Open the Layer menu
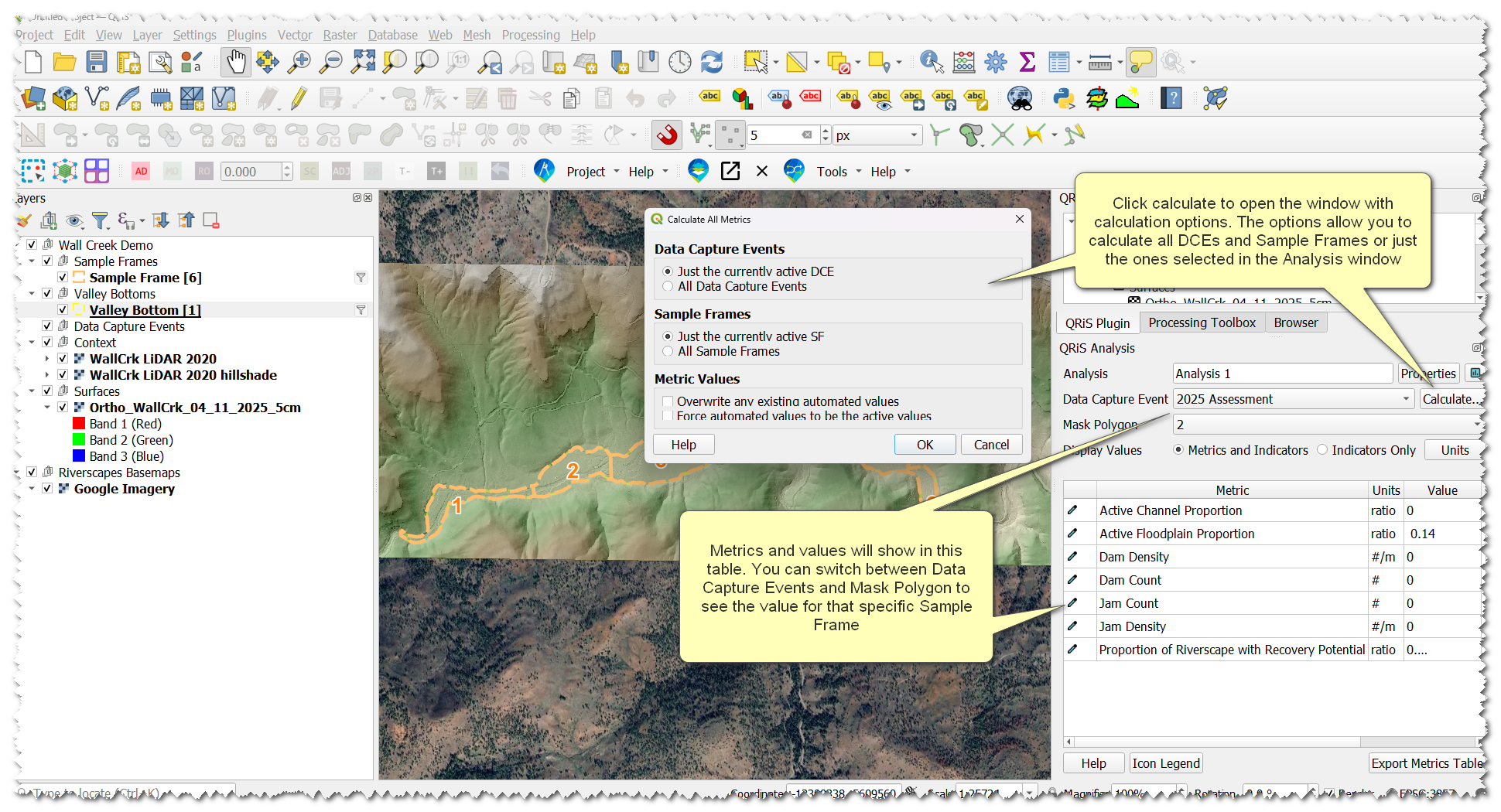 147,35
